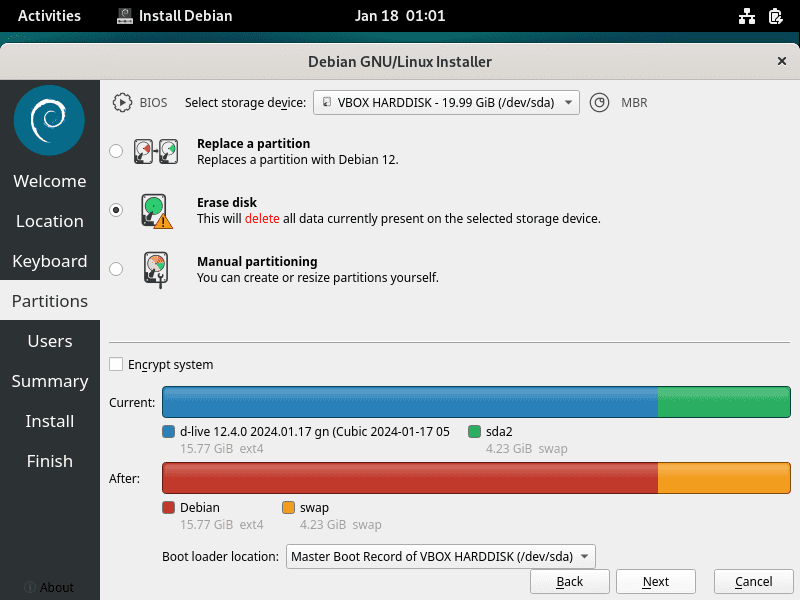The height and width of the screenshot is (600, 800).
Task: Click the Replace a partition disks icon
Action: [156, 151]
